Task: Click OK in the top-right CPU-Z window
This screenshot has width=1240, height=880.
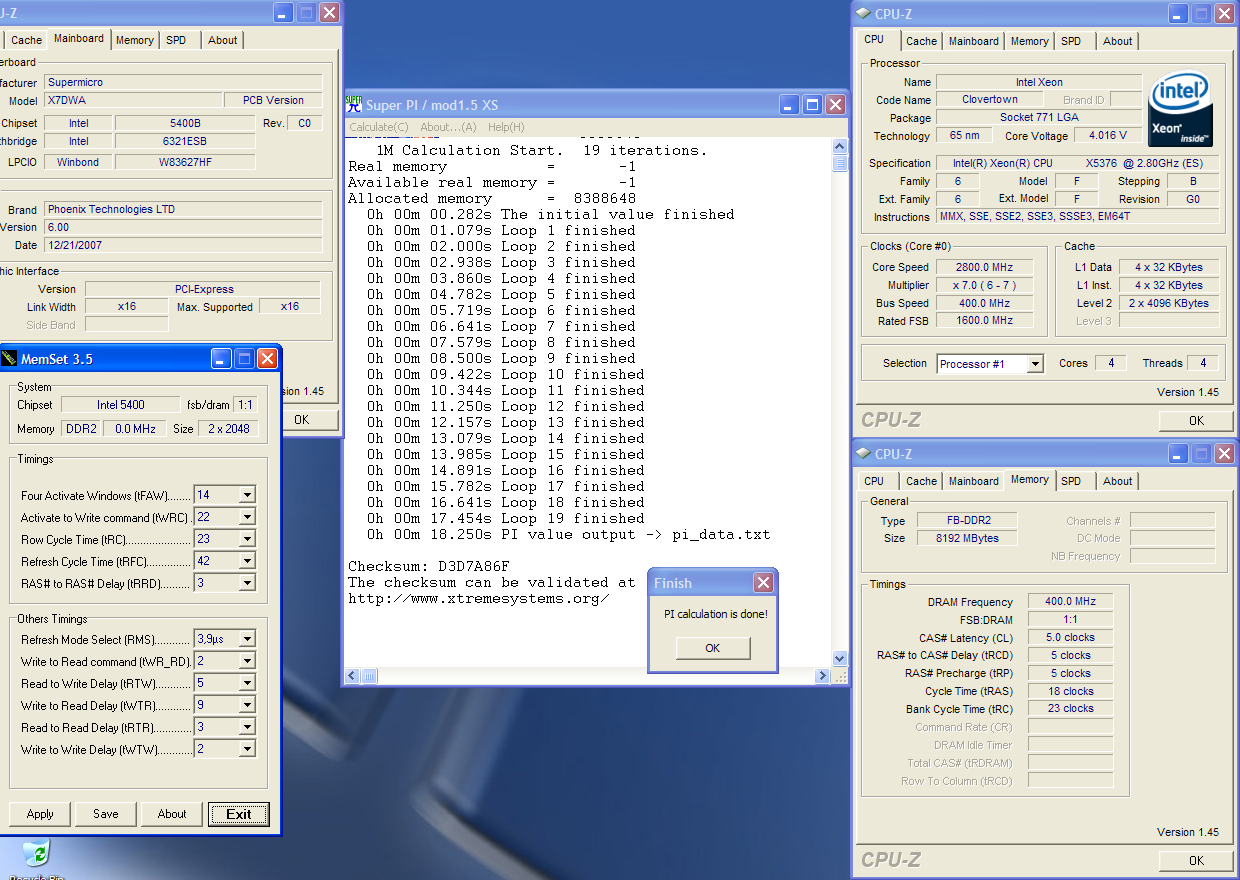Action: tap(1196, 420)
